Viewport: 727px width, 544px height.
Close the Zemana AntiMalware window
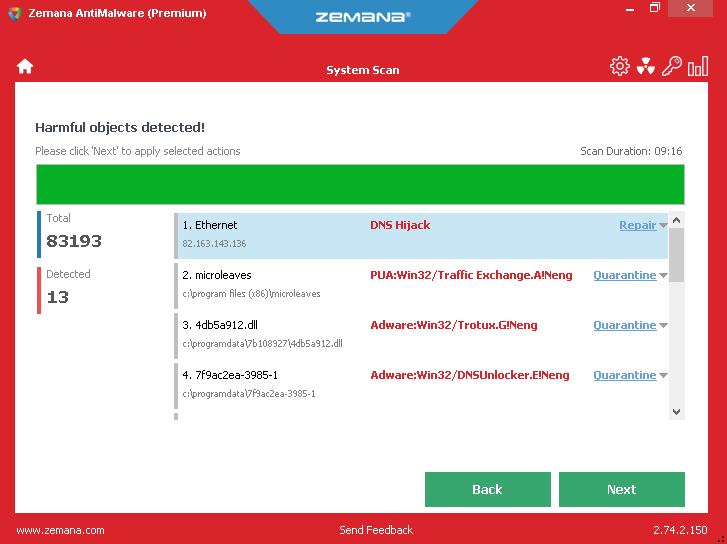[x=691, y=8]
